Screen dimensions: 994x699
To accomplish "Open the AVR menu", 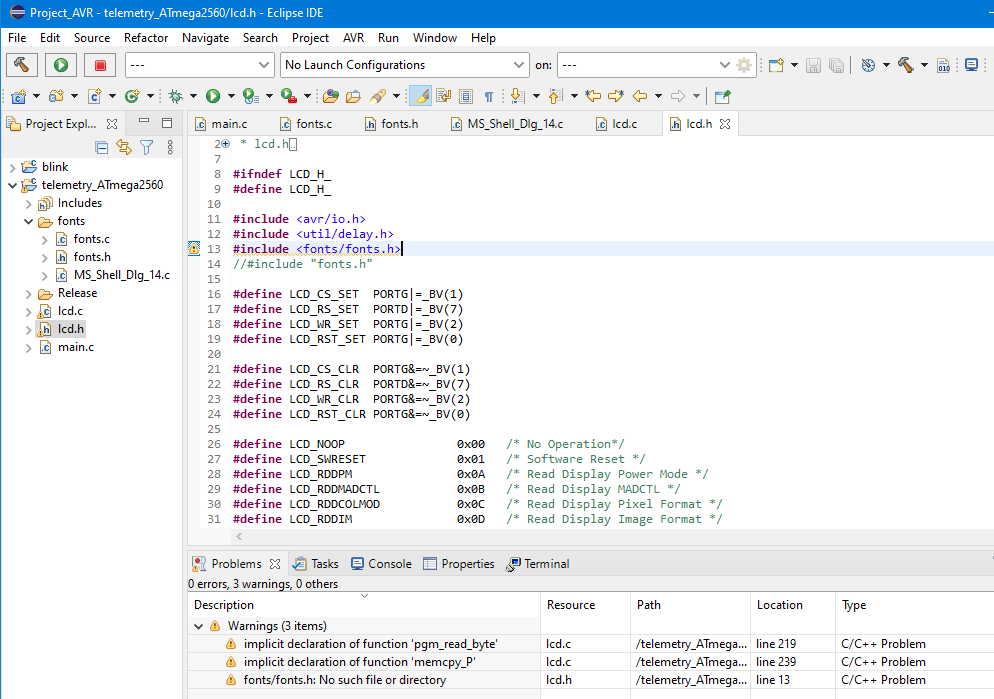I will tap(353, 38).
